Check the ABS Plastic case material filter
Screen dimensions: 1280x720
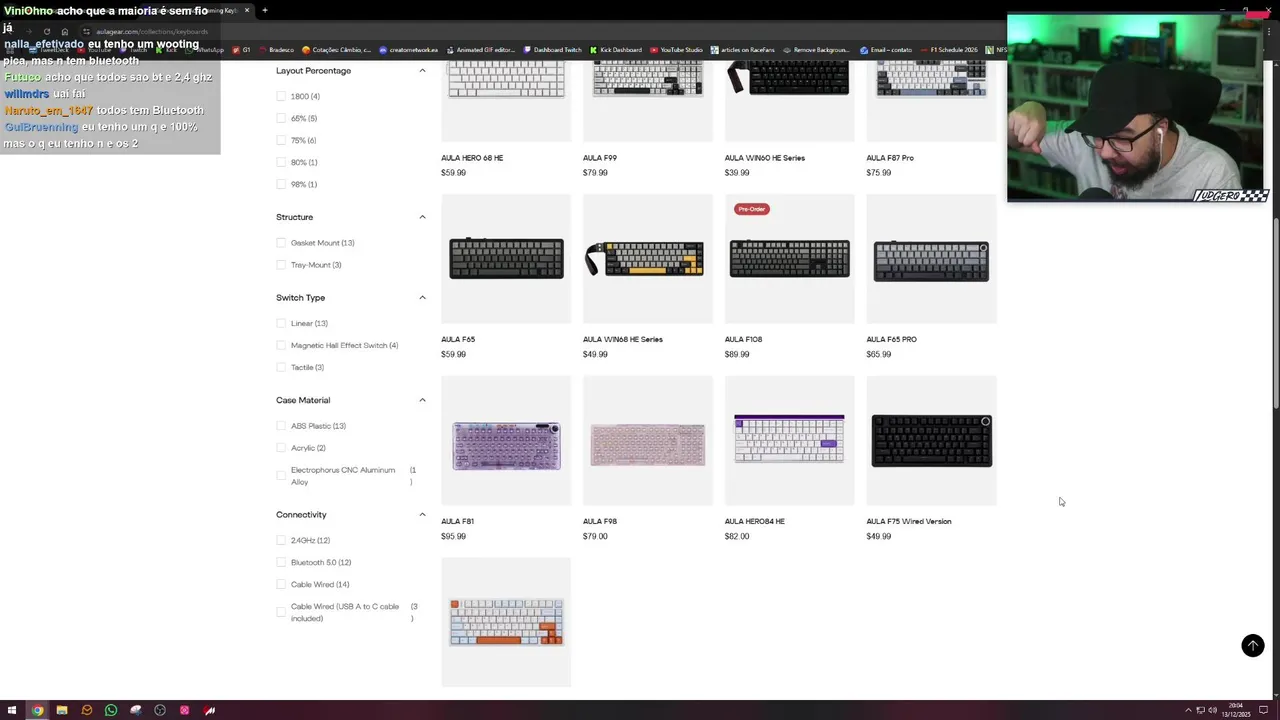point(281,426)
